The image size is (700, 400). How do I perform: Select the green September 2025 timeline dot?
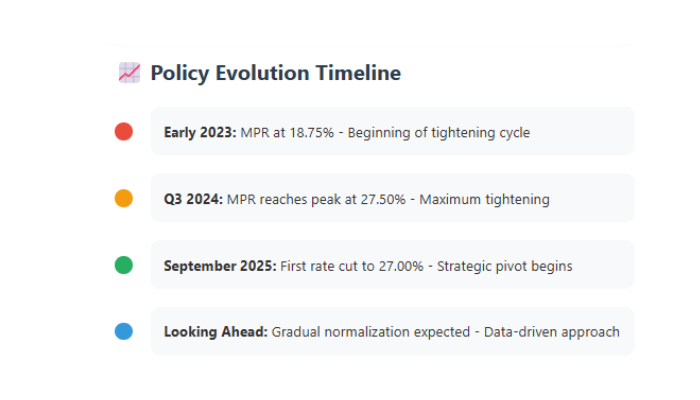point(124,265)
